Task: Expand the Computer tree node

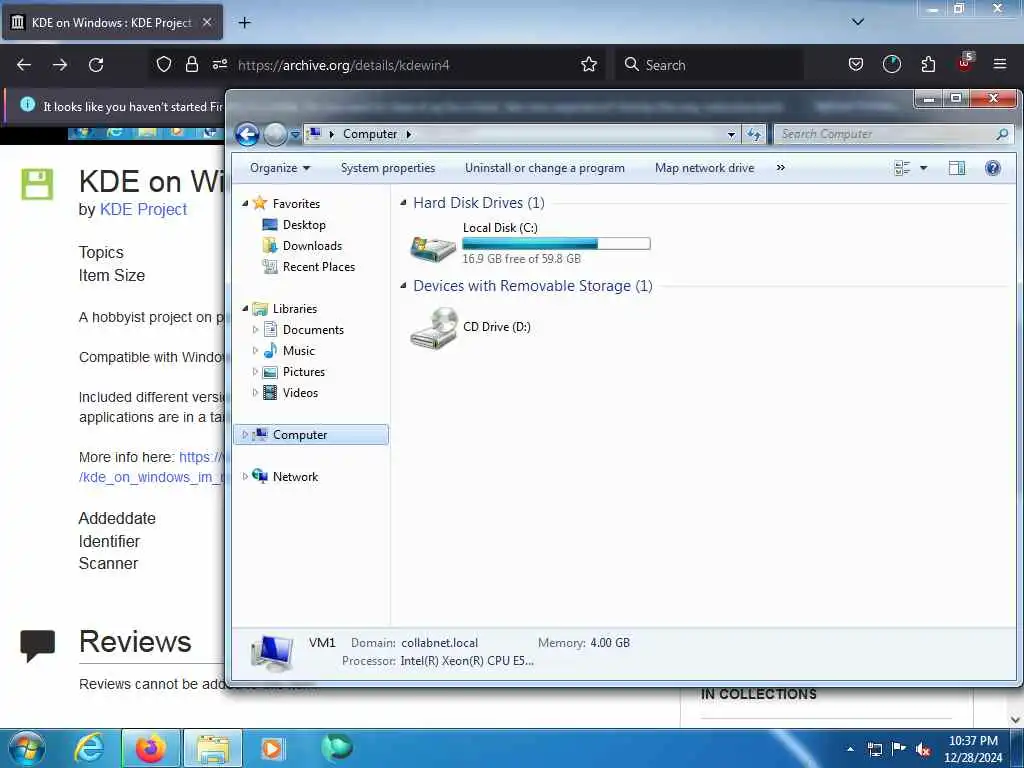Action: point(245,434)
